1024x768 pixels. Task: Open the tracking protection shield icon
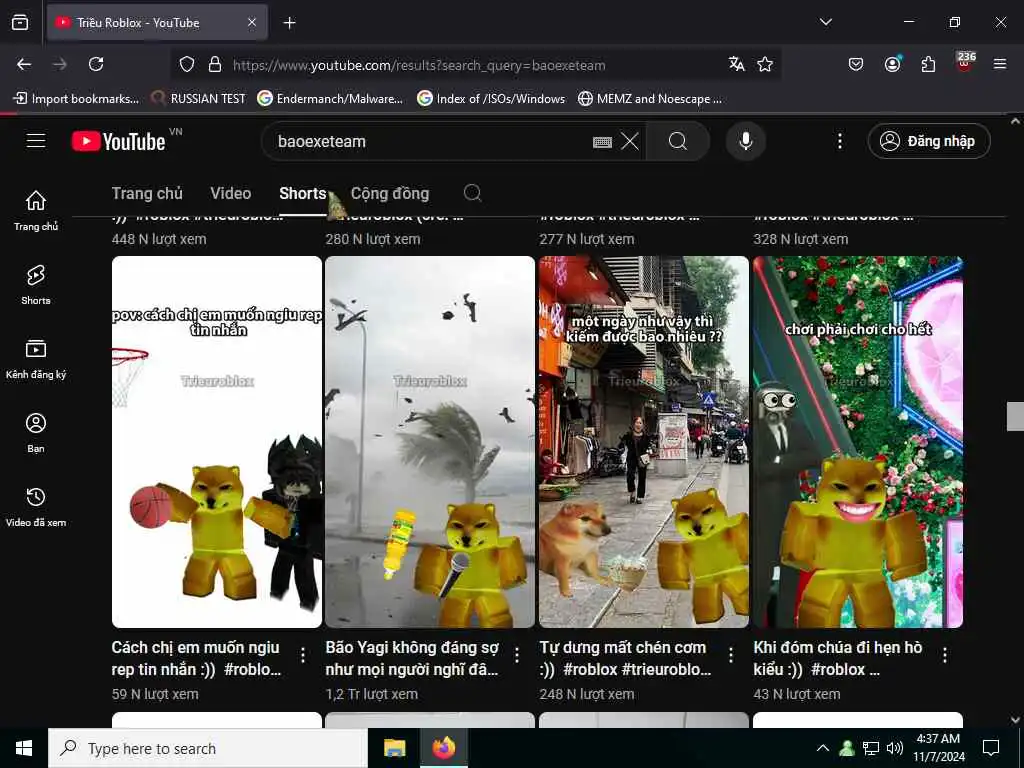[x=187, y=65]
